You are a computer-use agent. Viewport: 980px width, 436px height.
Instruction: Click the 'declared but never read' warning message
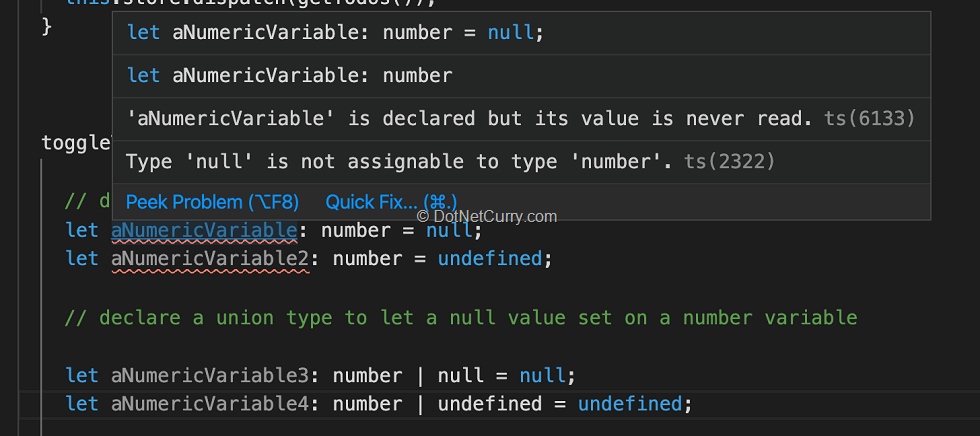coord(470,119)
